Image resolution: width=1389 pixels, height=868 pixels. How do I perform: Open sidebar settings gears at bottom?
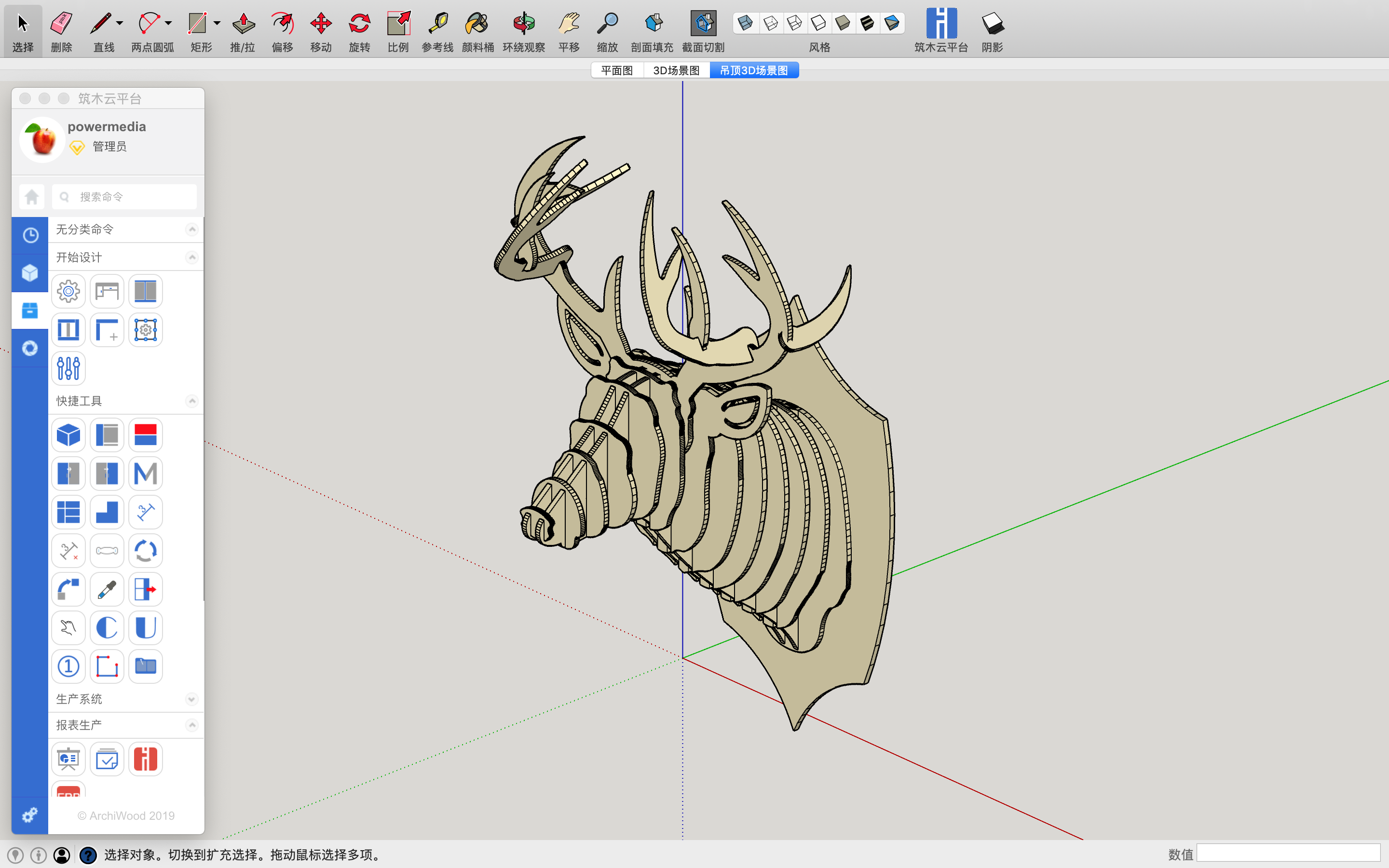point(30,815)
